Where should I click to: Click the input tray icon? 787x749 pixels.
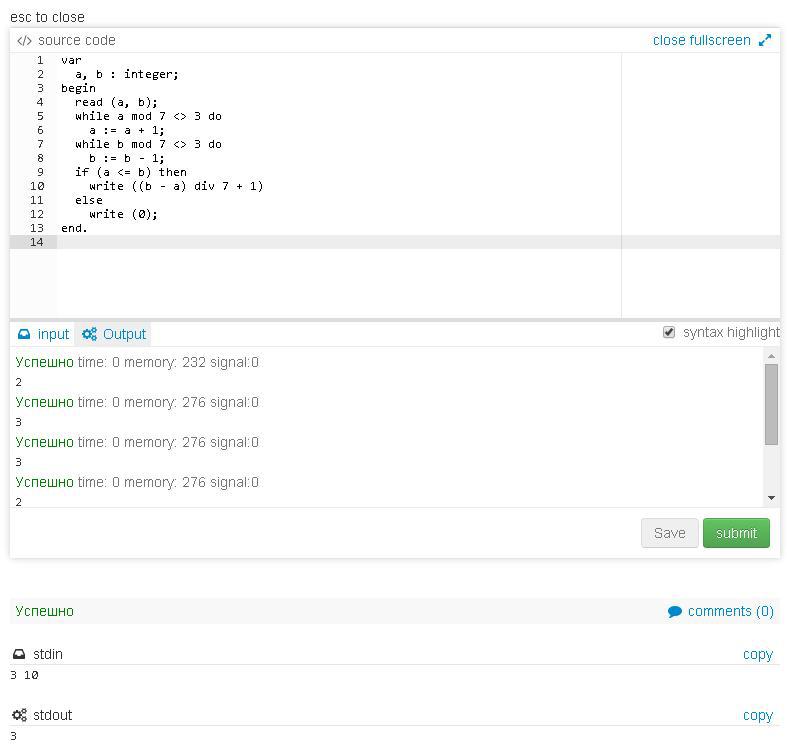pyautogui.click(x=24, y=334)
